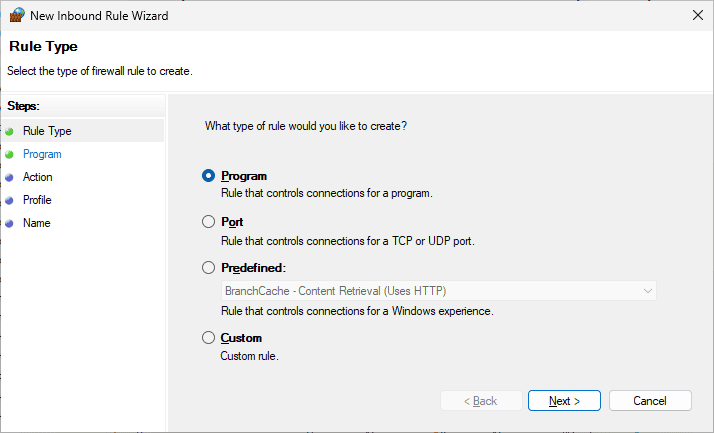Click blue bullet beside Action step
This screenshot has height=433, width=714.
click(10, 178)
